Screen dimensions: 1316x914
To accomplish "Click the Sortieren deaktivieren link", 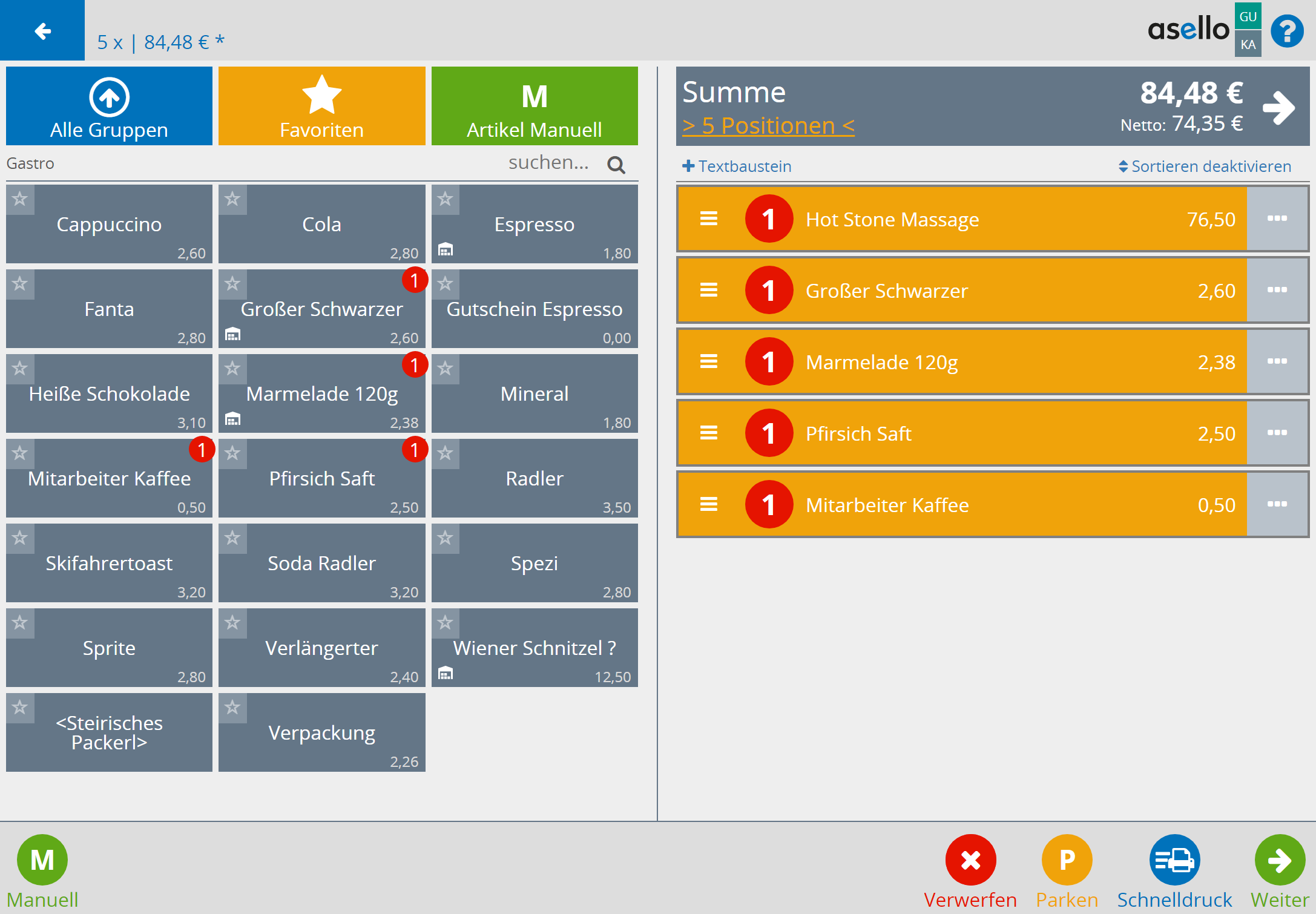I will tap(1205, 166).
